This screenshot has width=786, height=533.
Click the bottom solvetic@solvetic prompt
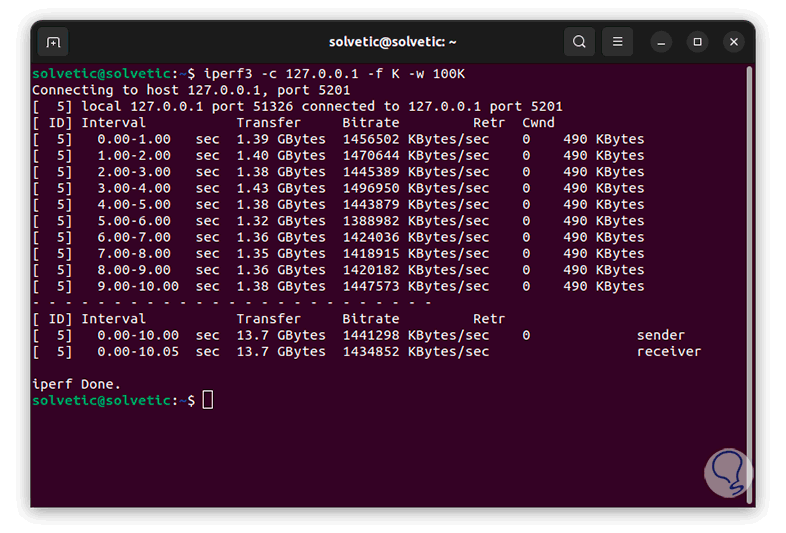click(102, 401)
